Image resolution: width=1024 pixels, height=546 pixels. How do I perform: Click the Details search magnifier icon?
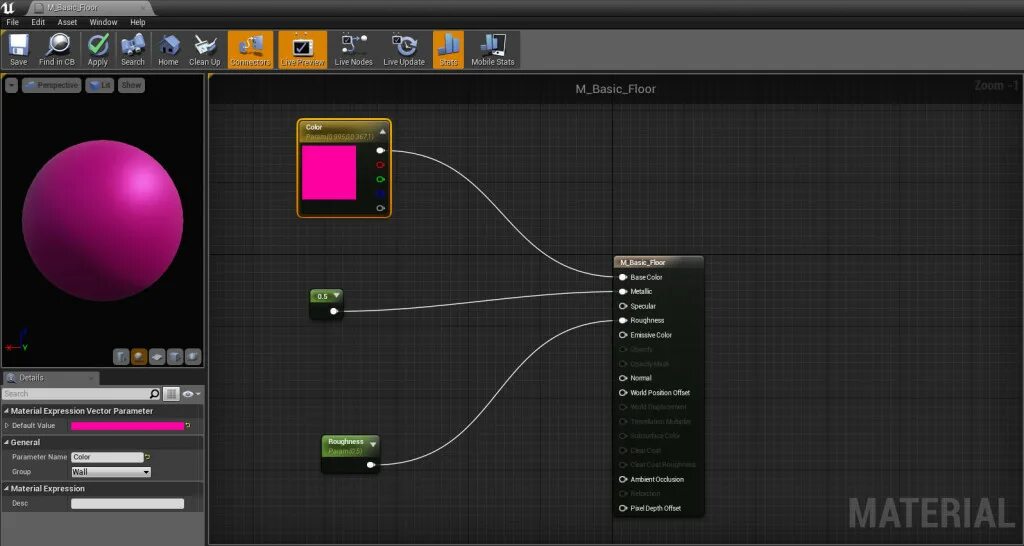coord(154,394)
